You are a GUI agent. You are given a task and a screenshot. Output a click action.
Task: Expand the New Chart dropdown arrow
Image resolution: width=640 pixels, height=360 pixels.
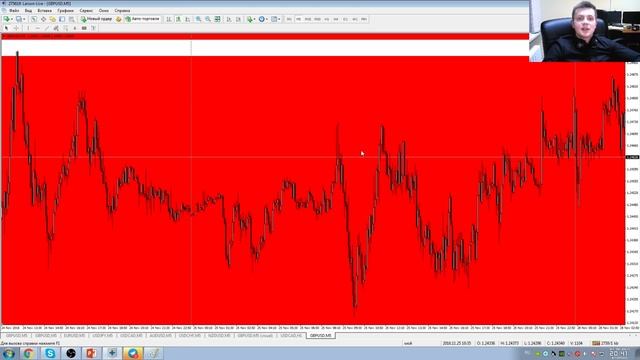[x=12, y=19]
